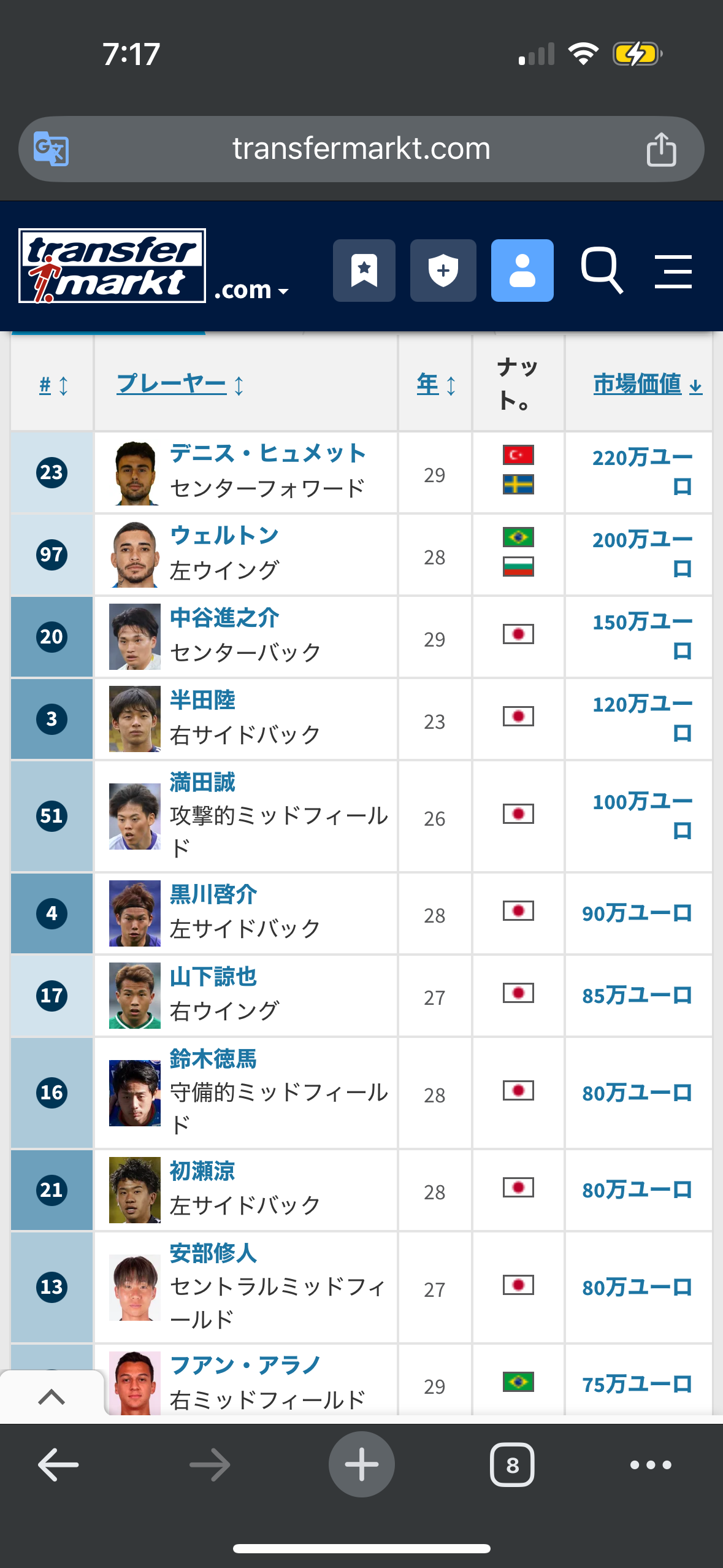
Task: Open the browser three-dots menu
Action: (650, 1465)
